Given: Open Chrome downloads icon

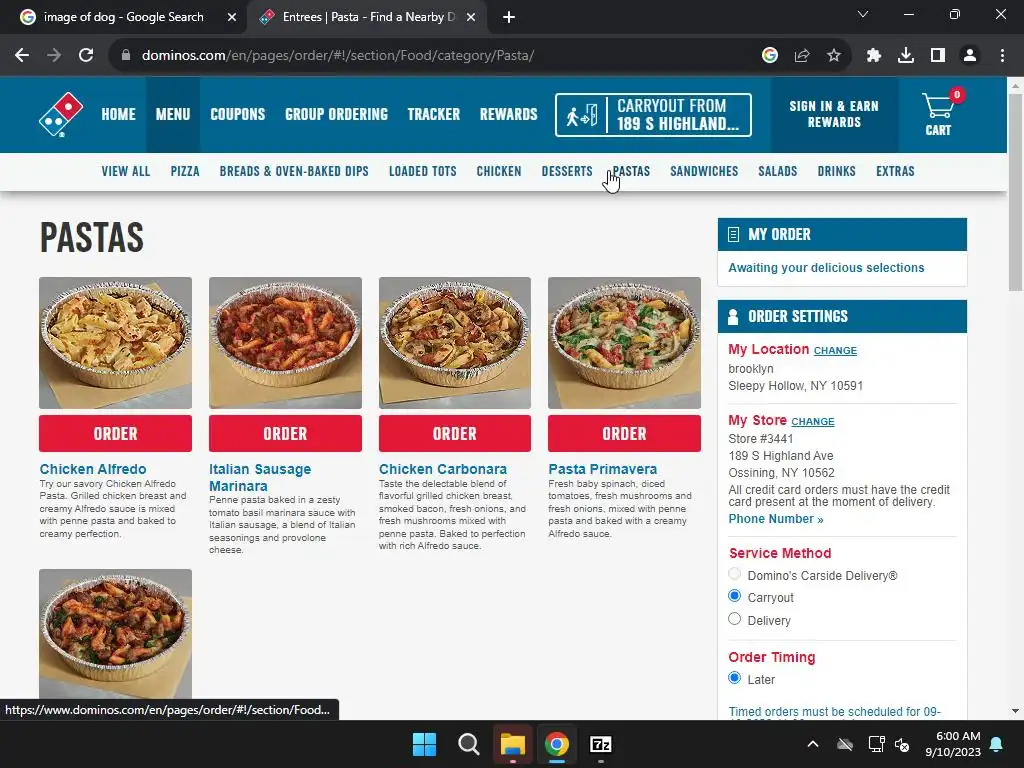Looking at the screenshot, I should tap(906, 56).
